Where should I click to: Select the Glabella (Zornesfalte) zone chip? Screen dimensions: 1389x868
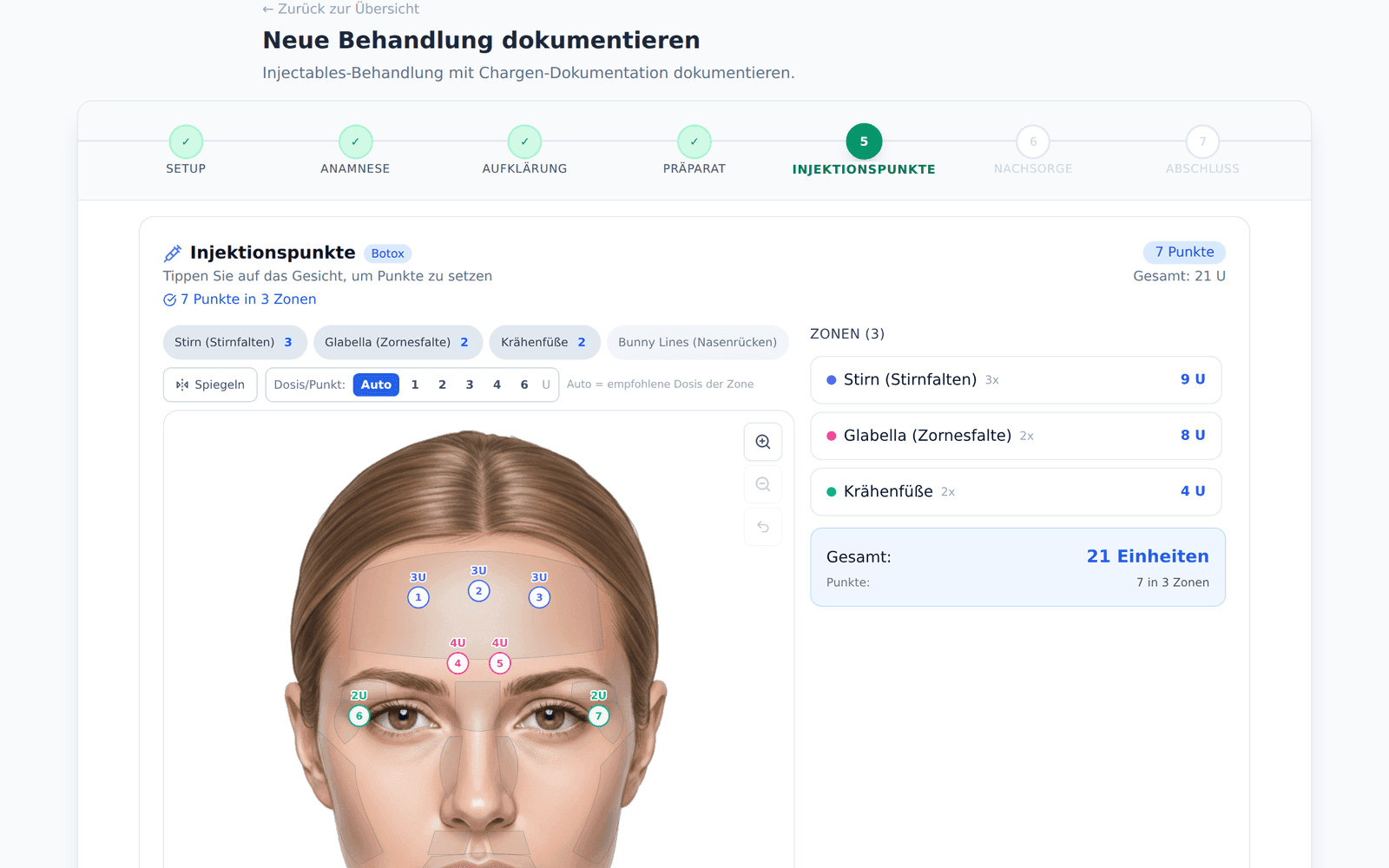pyautogui.click(x=398, y=342)
